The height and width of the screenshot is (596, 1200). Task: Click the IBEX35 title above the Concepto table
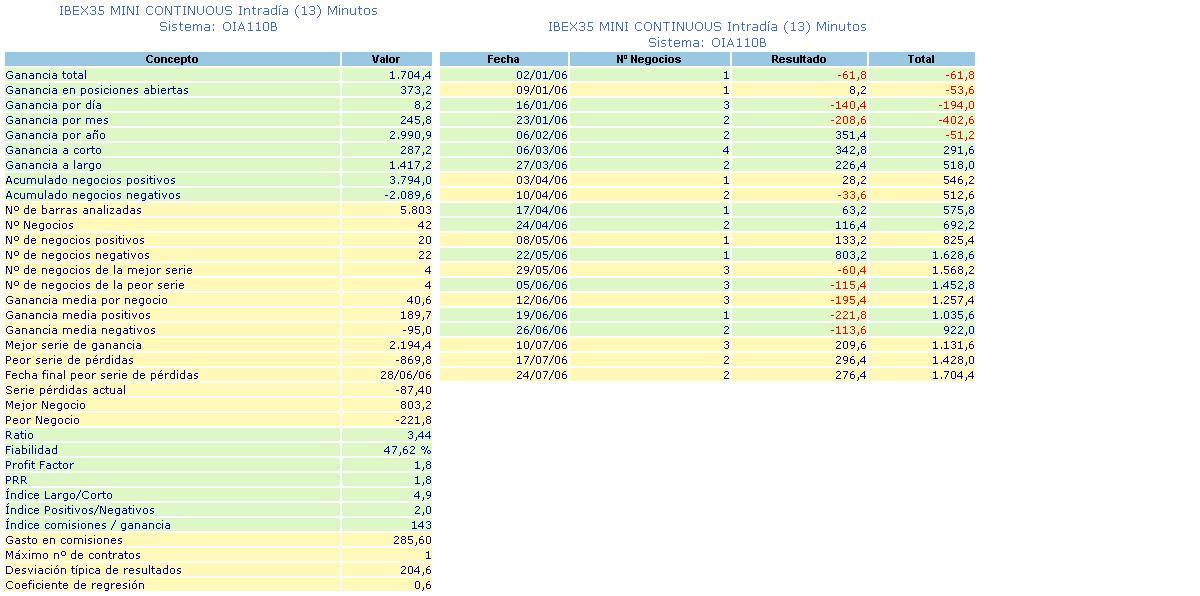218,11
